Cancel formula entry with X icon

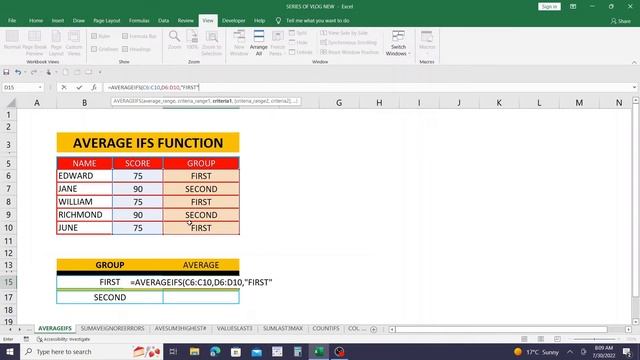pos(64,87)
